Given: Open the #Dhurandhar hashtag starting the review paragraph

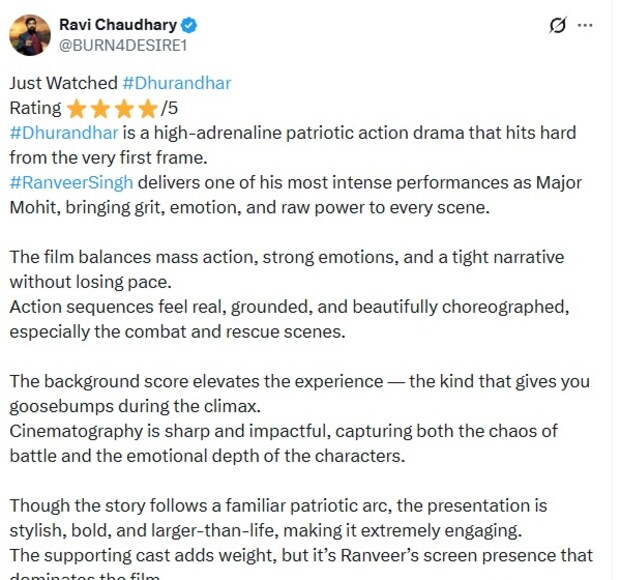Looking at the screenshot, I should pyautogui.click(x=64, y=132).
